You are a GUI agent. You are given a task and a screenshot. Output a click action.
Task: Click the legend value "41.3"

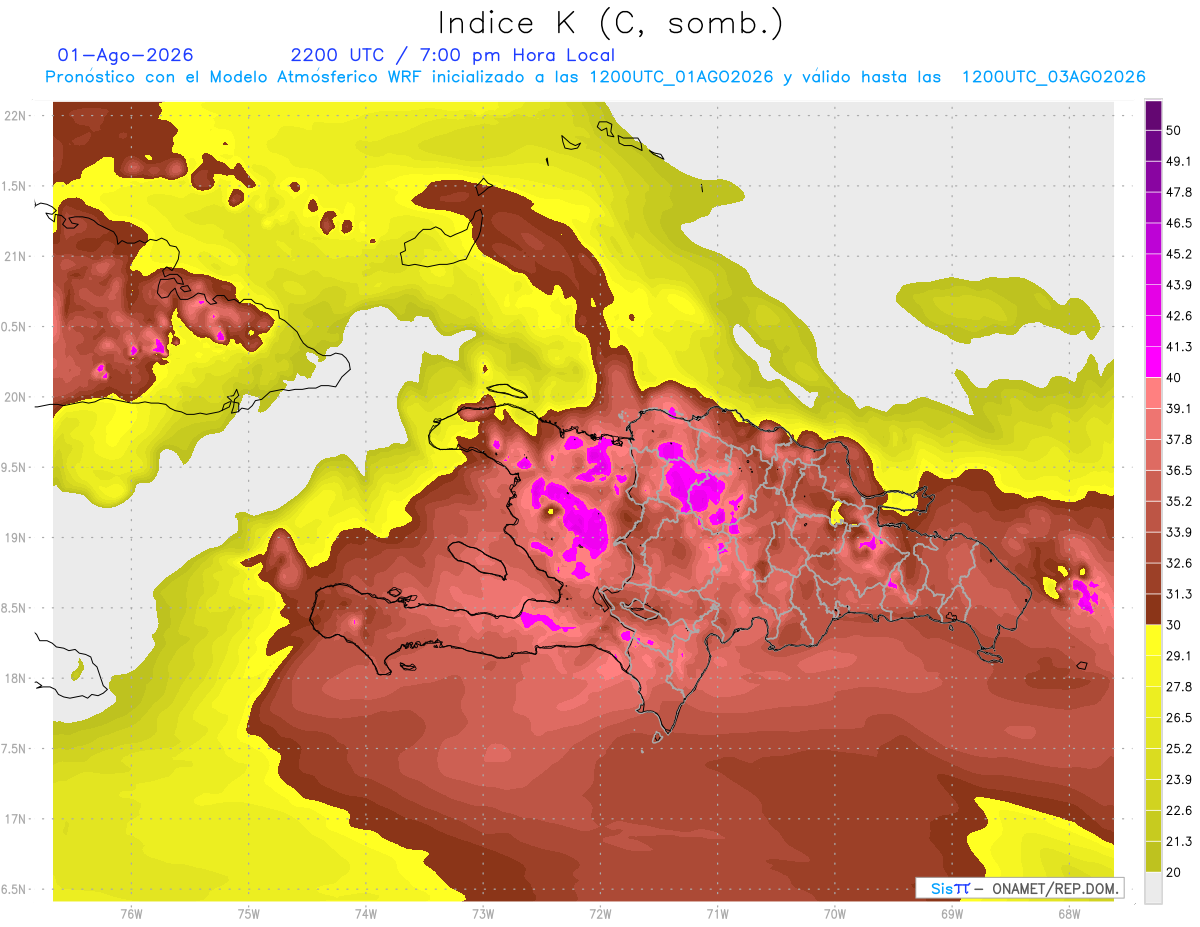tap(1179, 347)
